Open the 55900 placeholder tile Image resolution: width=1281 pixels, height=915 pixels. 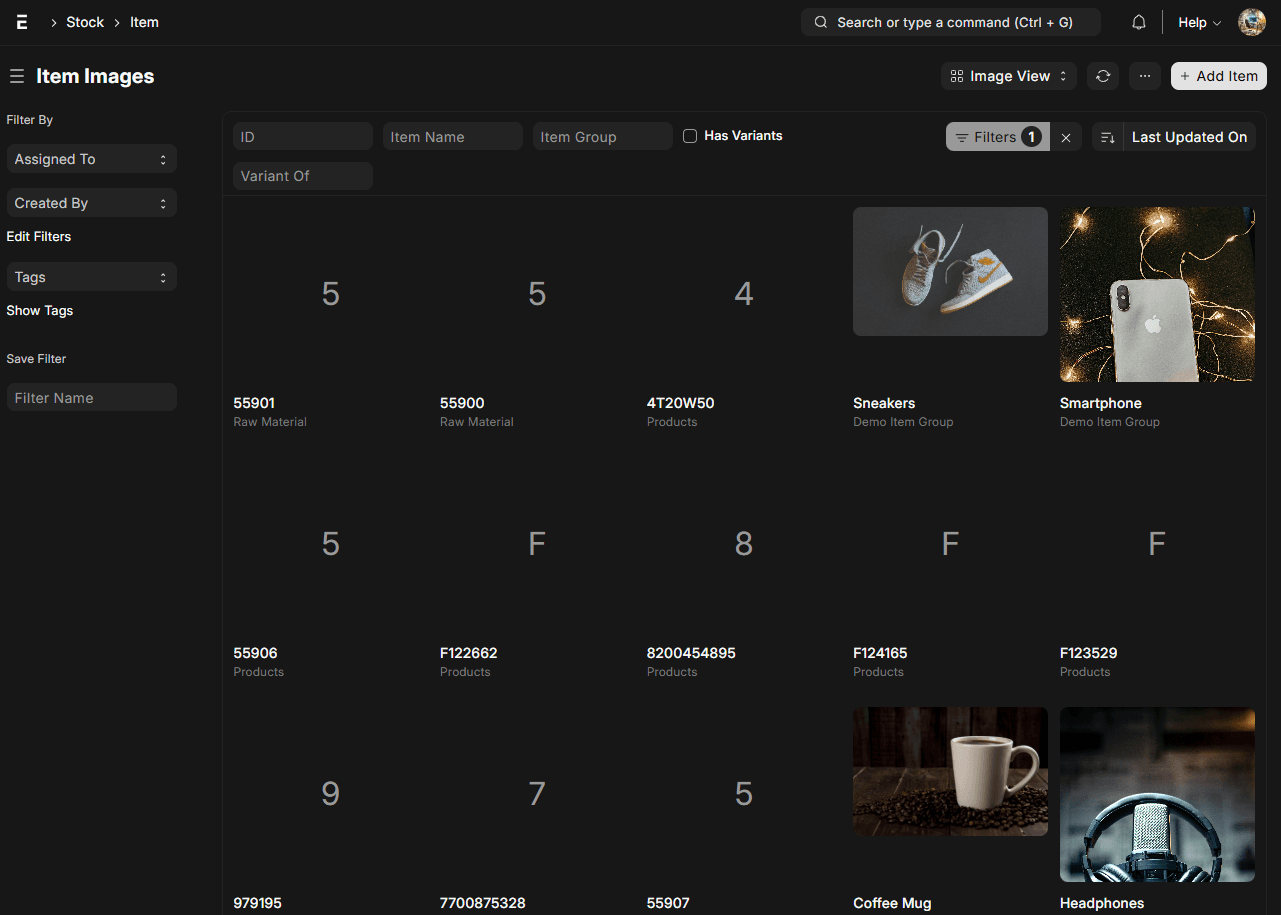537,294
